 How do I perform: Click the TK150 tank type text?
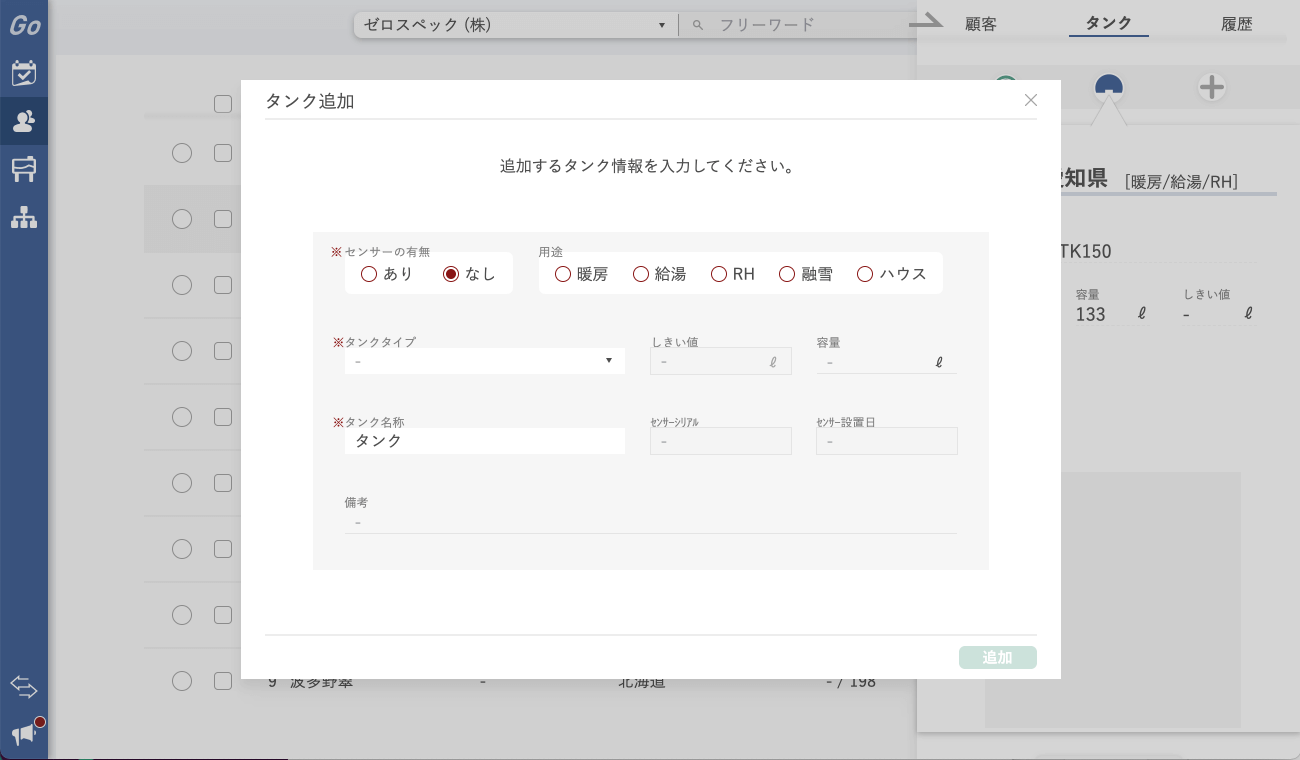(x=1085, y=251)
